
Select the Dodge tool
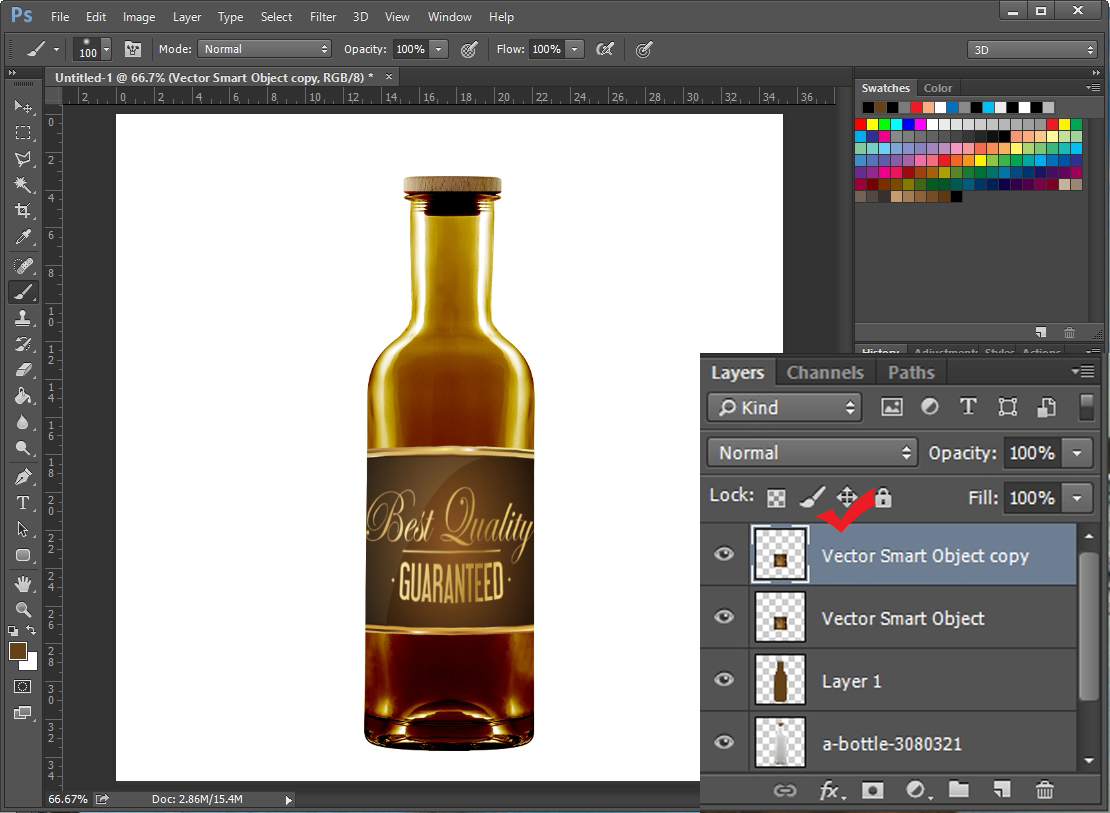(23, 448)
